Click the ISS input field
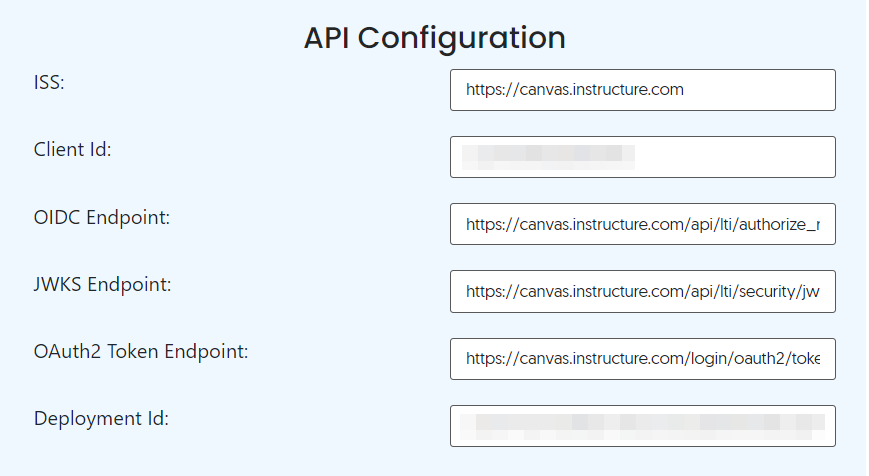 pyautogui.click(x=642, y=90)
